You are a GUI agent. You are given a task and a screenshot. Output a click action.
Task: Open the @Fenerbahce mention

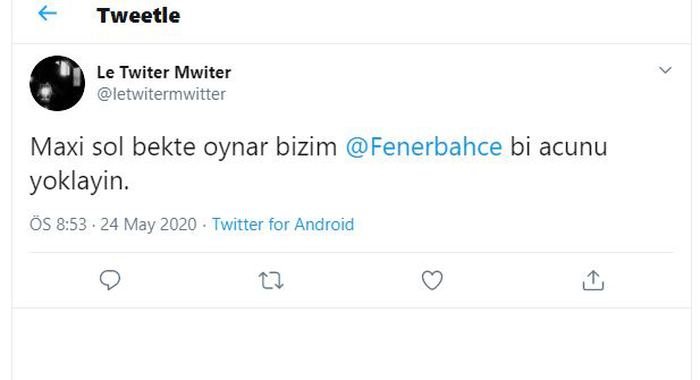pos(424,147)
